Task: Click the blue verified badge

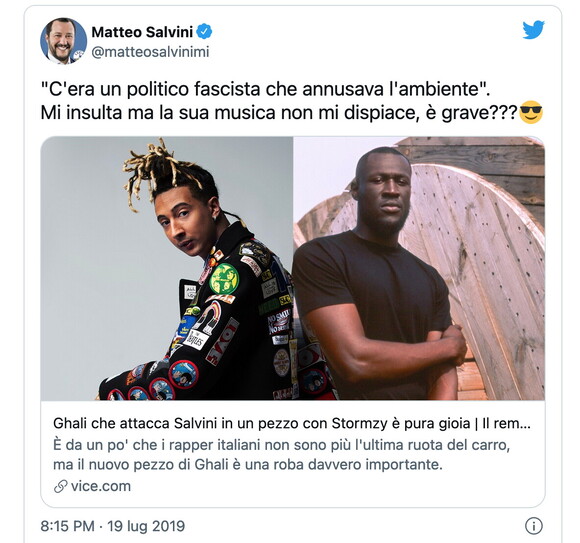Action: 204,32
